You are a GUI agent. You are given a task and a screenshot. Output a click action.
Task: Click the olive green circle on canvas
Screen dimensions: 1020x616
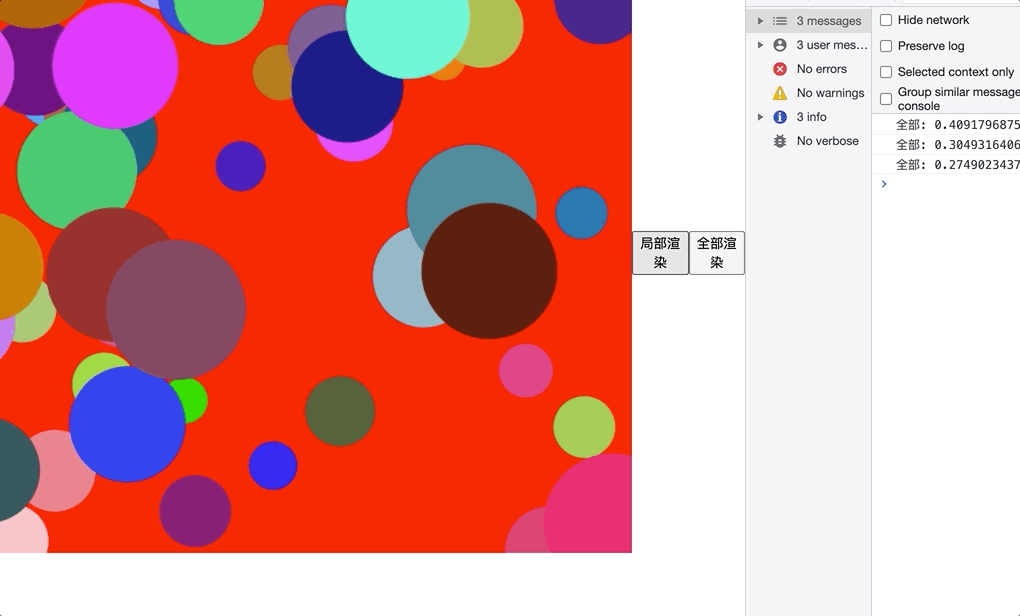point(340,411)
